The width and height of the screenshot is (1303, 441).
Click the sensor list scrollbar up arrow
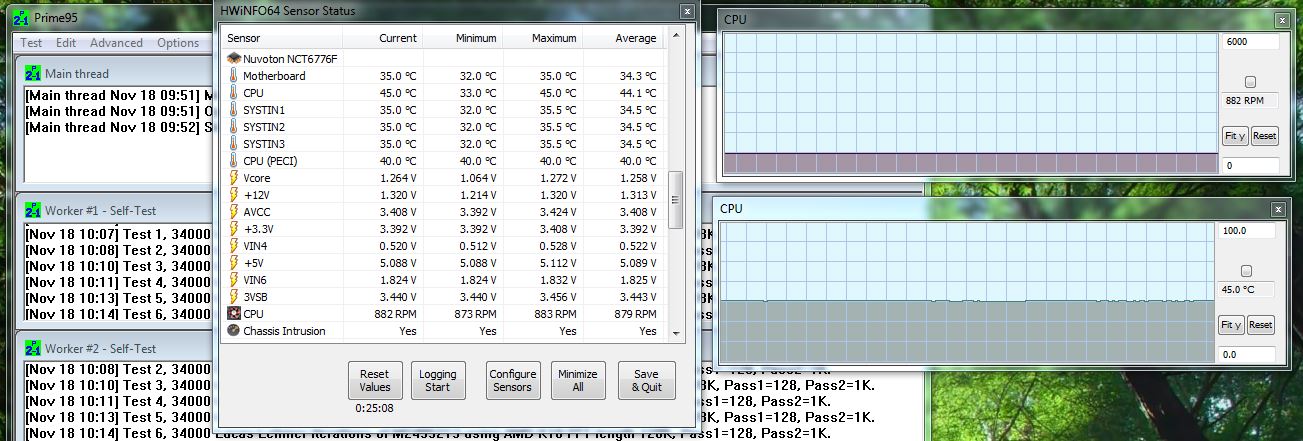675,37
